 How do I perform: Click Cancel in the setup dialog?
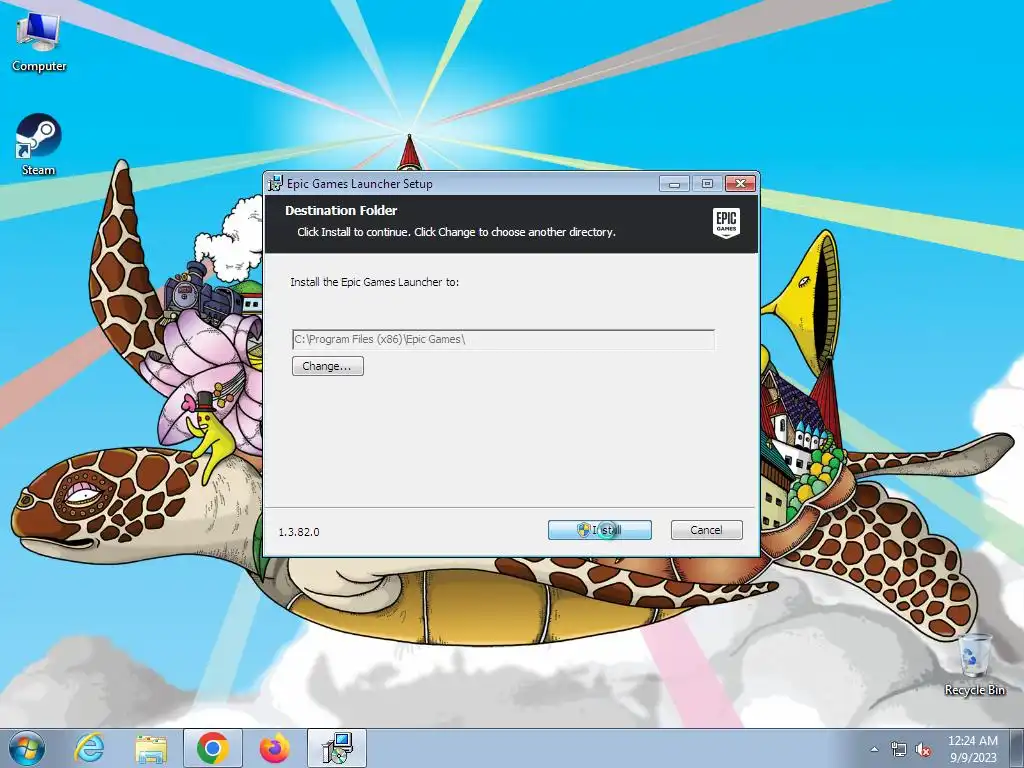[x=707, y=530]
